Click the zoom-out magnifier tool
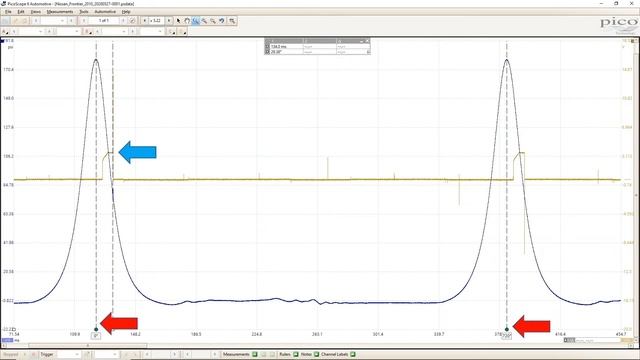The height and width of the screenshot is (360, 640). (x=213, y=20)
